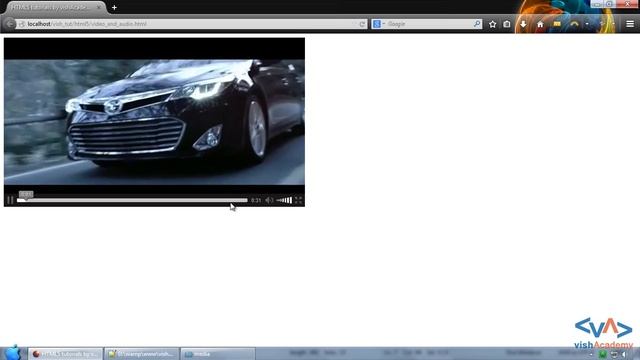This screenshot has width=640, height=360.
Task: Reload the page with refresh icon
Action: tap(362, 24)
